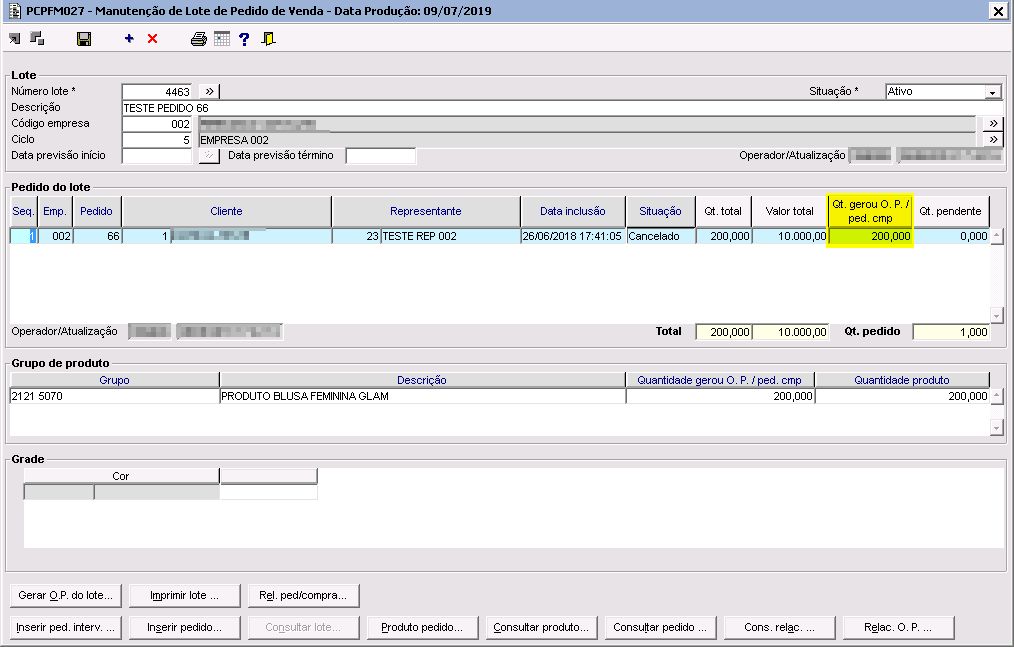Viewport: 1014px width, 647px height.
Task: Click the Qt. total column header
Action: click(723, 211)
